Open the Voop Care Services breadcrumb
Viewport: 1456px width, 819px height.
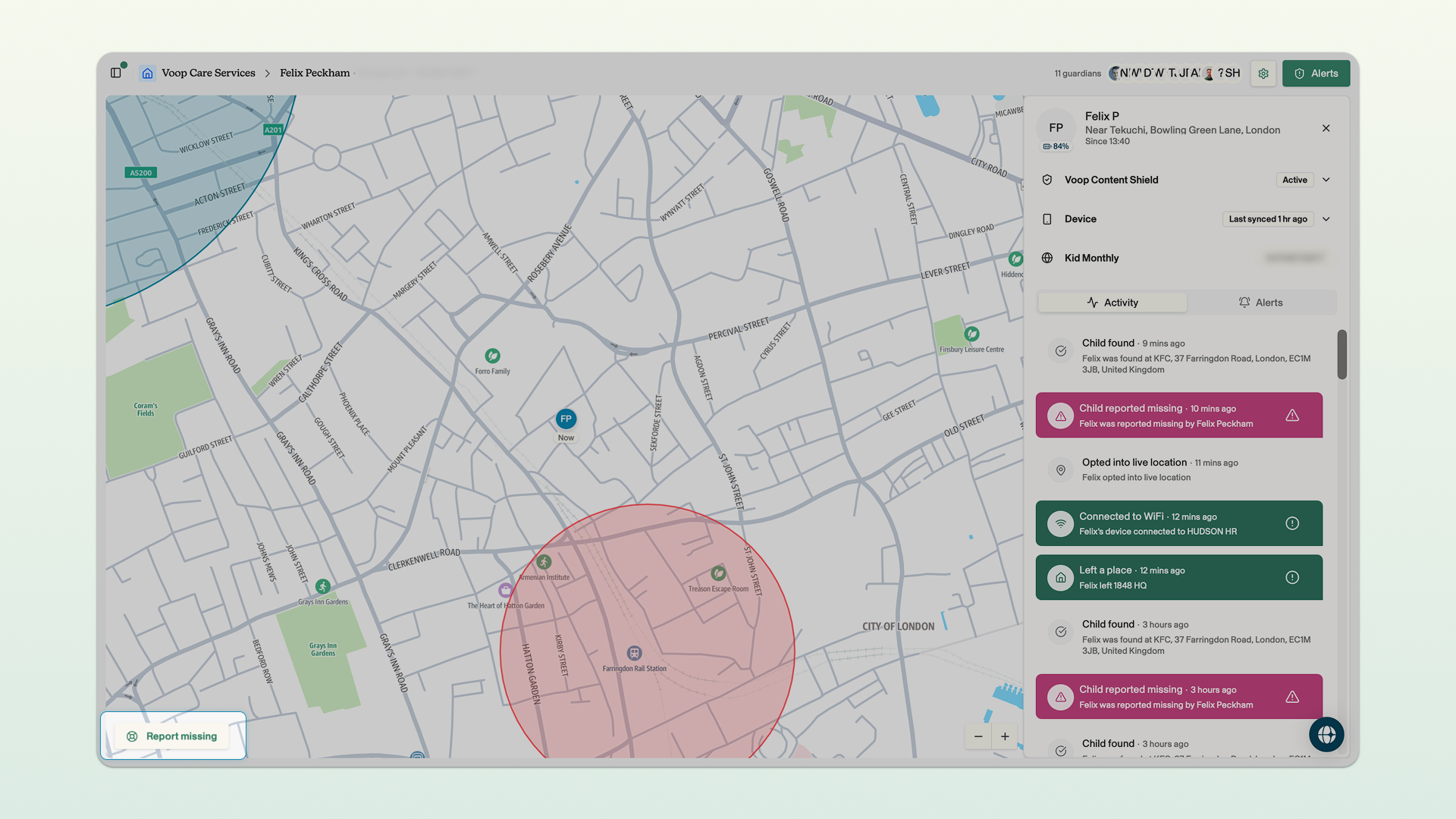click(209, 73)
